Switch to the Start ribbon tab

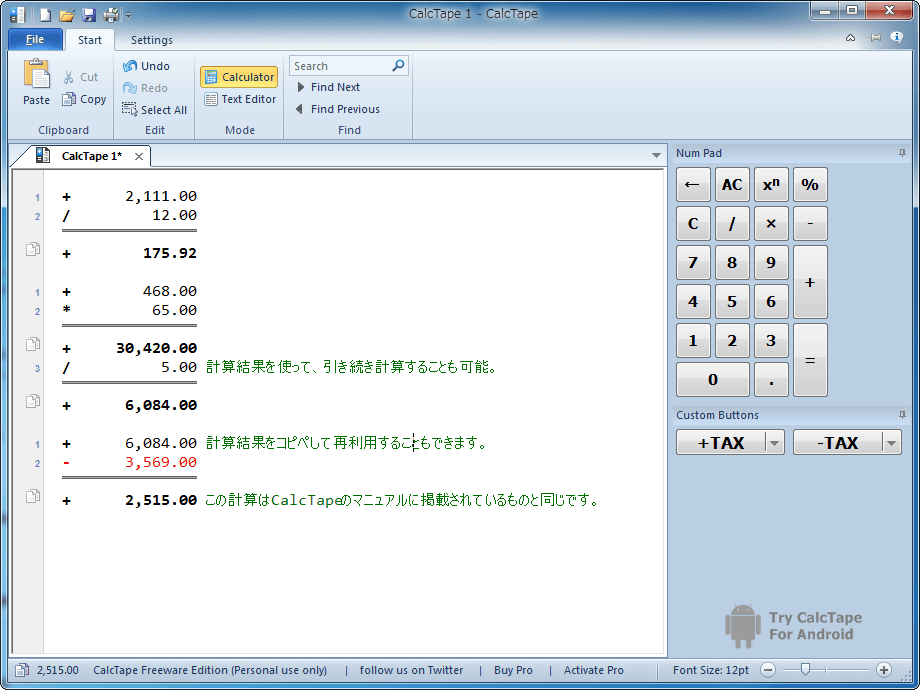[90, 40]
